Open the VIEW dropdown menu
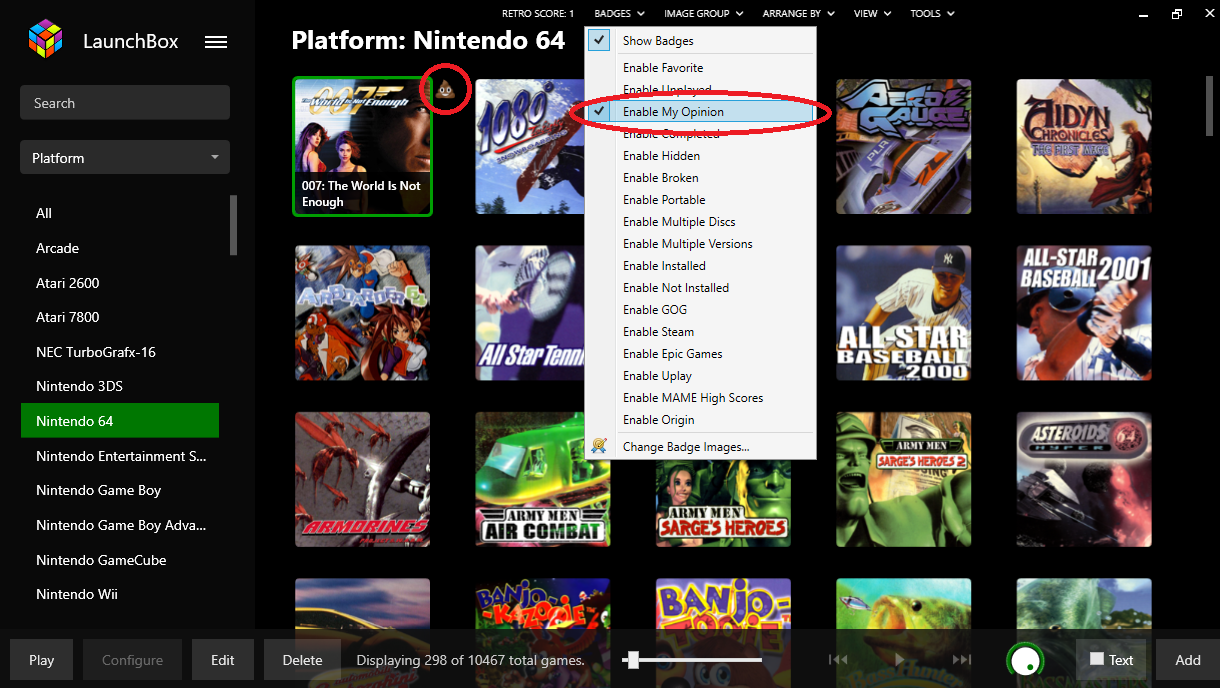 tap(872, 14)
